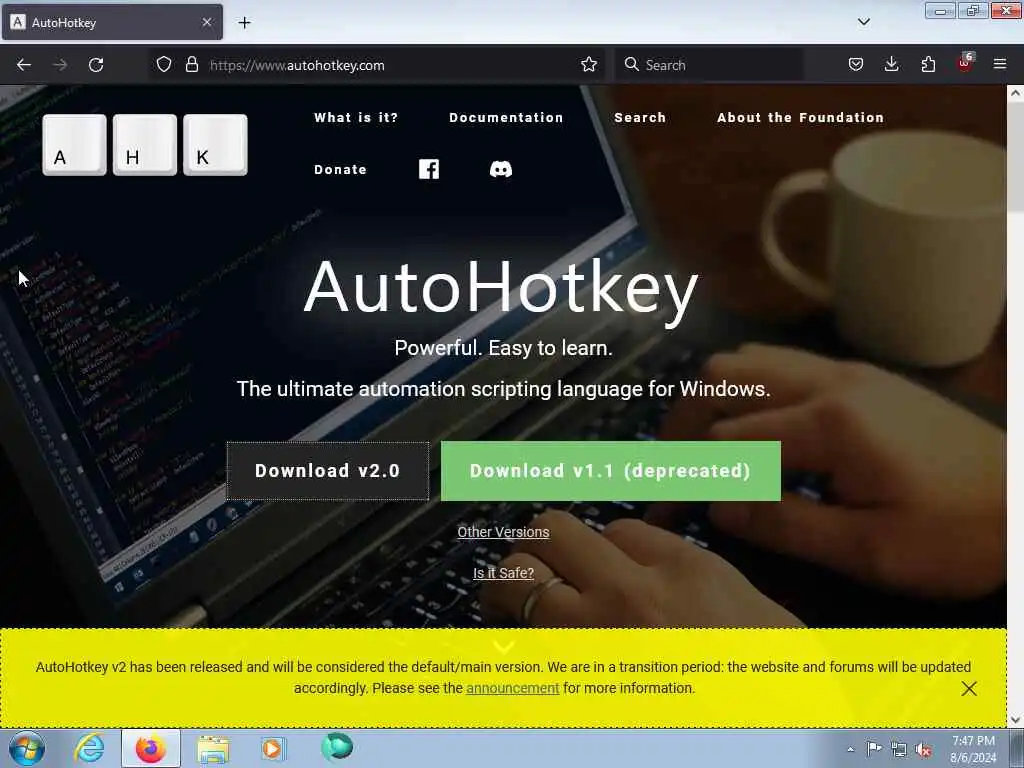Switch to Firefox in the taskbar
This screenshot has height=768, width=1024.
pyautogui.click(x=151, y=748)
